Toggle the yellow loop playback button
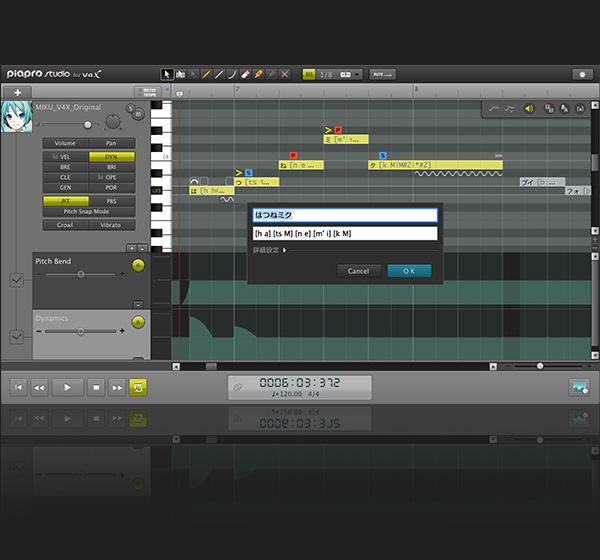 tap(139, 387)
